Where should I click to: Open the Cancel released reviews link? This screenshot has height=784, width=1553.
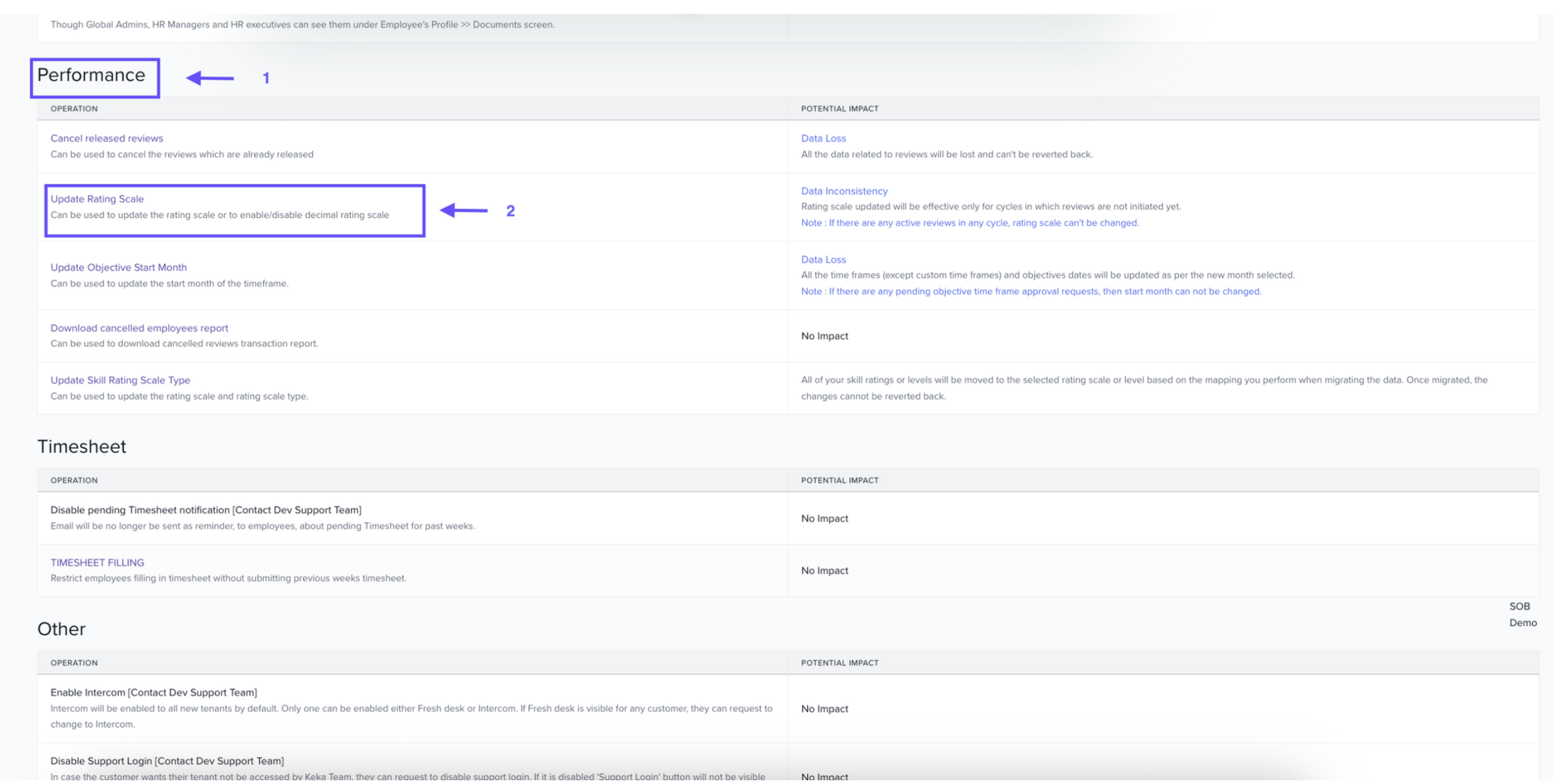coord(107,138)
